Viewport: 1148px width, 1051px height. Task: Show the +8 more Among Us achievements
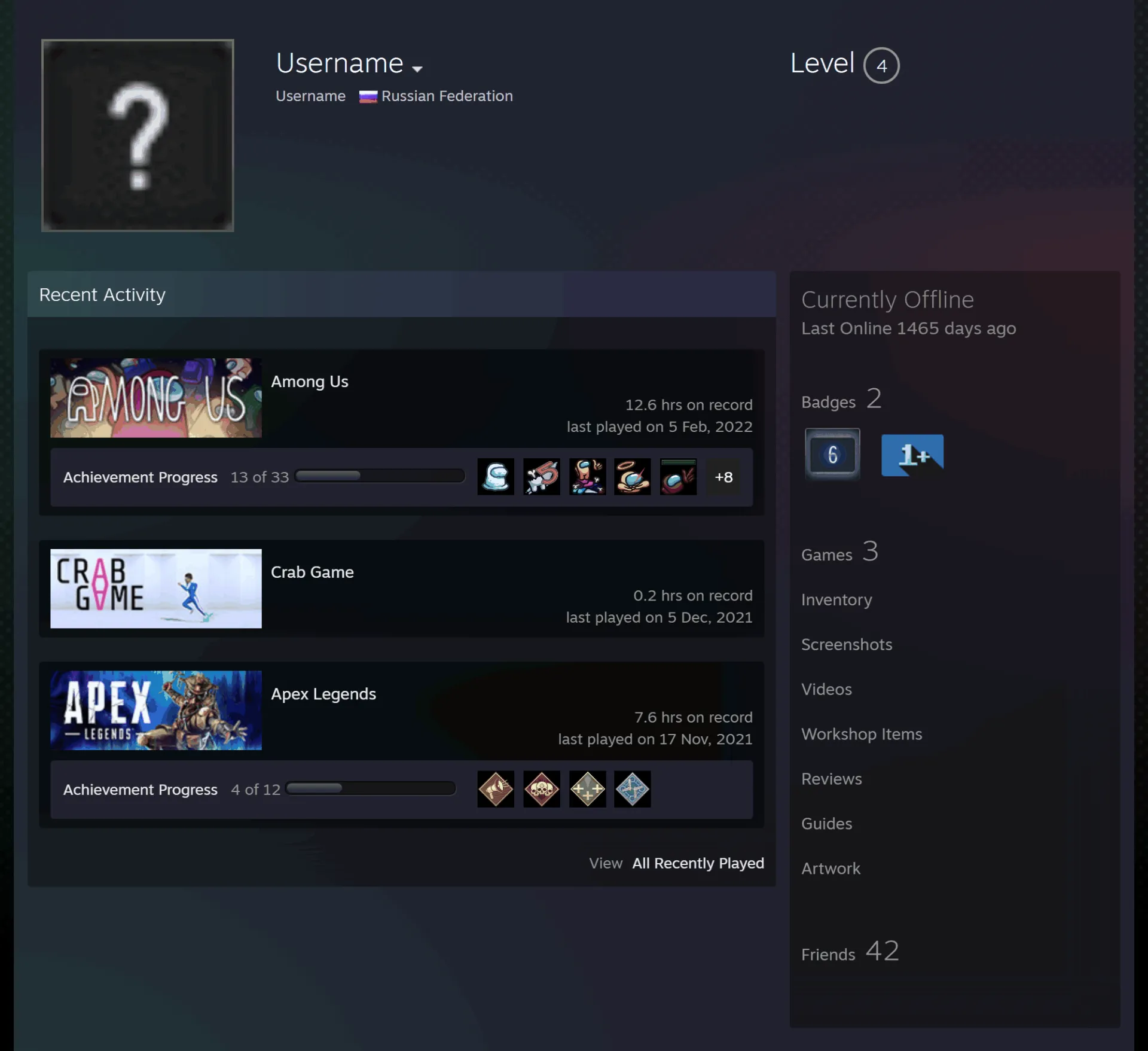click(723, 477)
